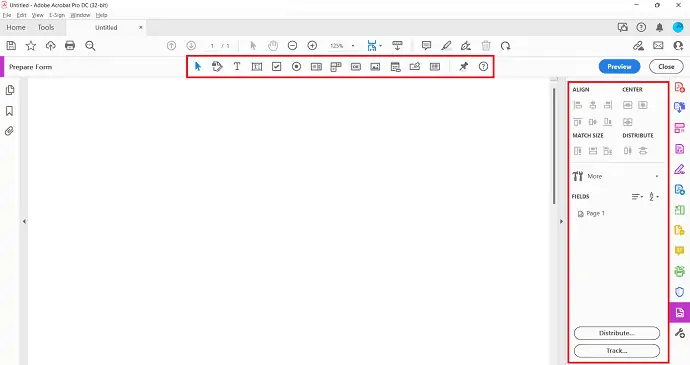
Task: Select the Add Text field tool
Action: pos(257,67)
